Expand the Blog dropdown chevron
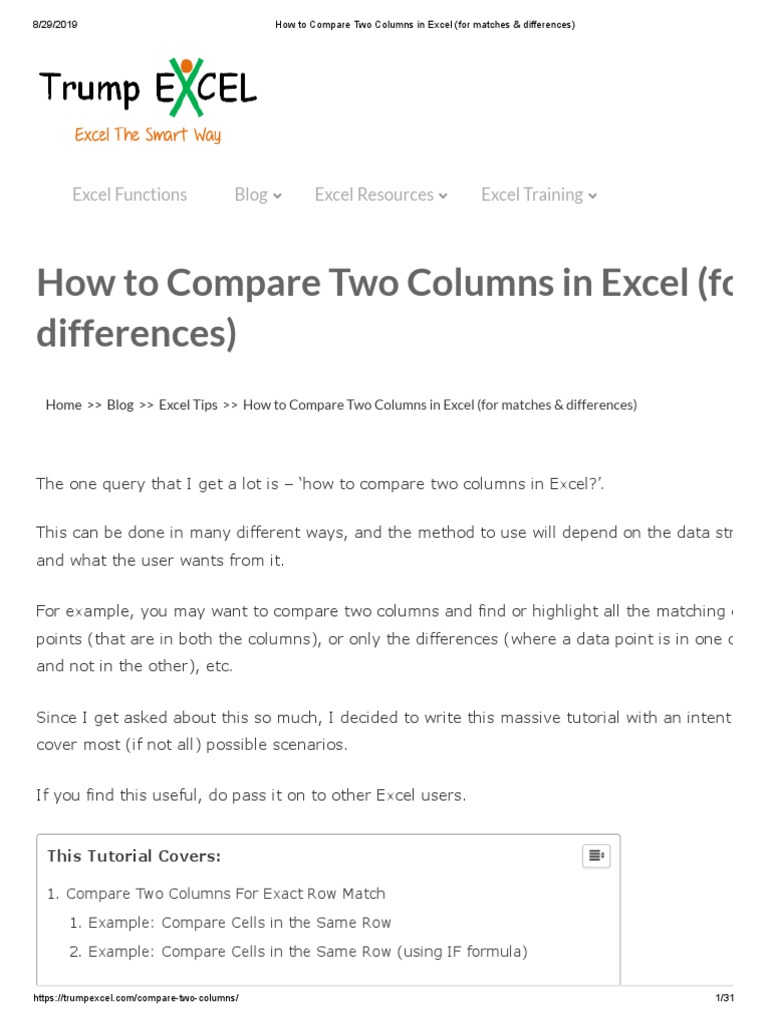Image resolution: width=768 pixels, height=1024 pixels. coord(277,196)
